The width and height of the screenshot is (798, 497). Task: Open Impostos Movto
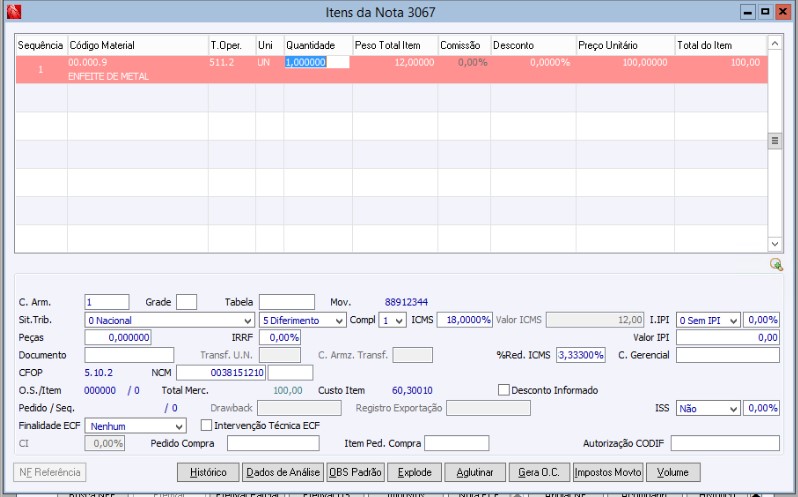[x=608, y=473]
